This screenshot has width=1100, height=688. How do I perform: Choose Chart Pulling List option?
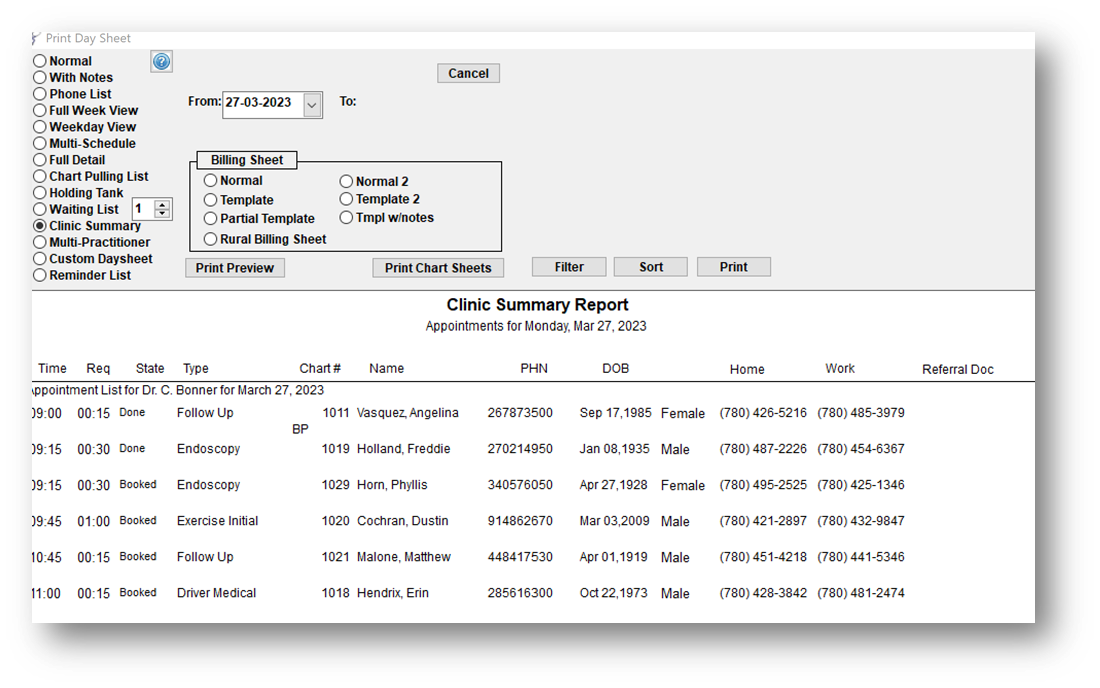[39, 176]
